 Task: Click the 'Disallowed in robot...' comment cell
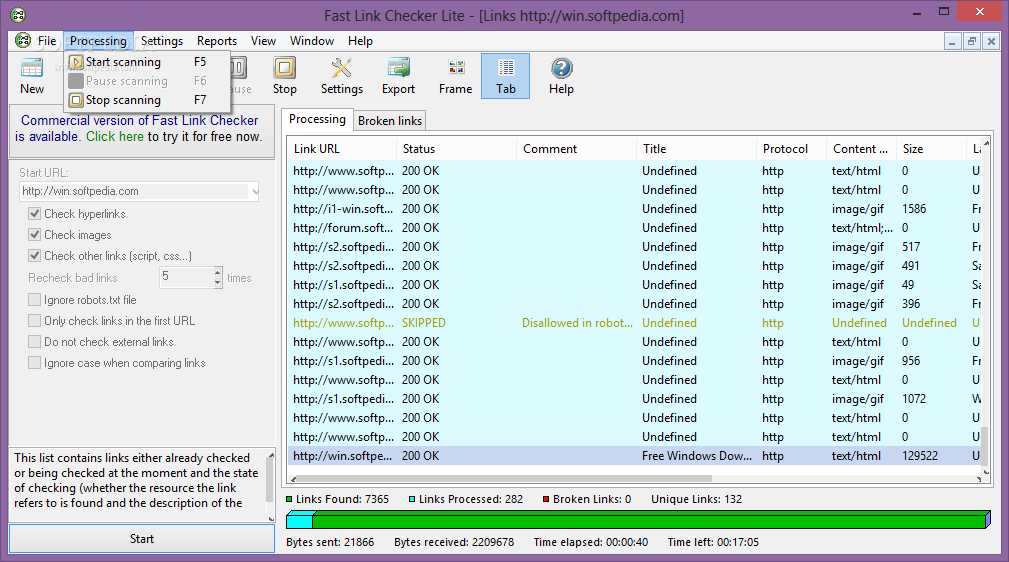pos(577,323)
